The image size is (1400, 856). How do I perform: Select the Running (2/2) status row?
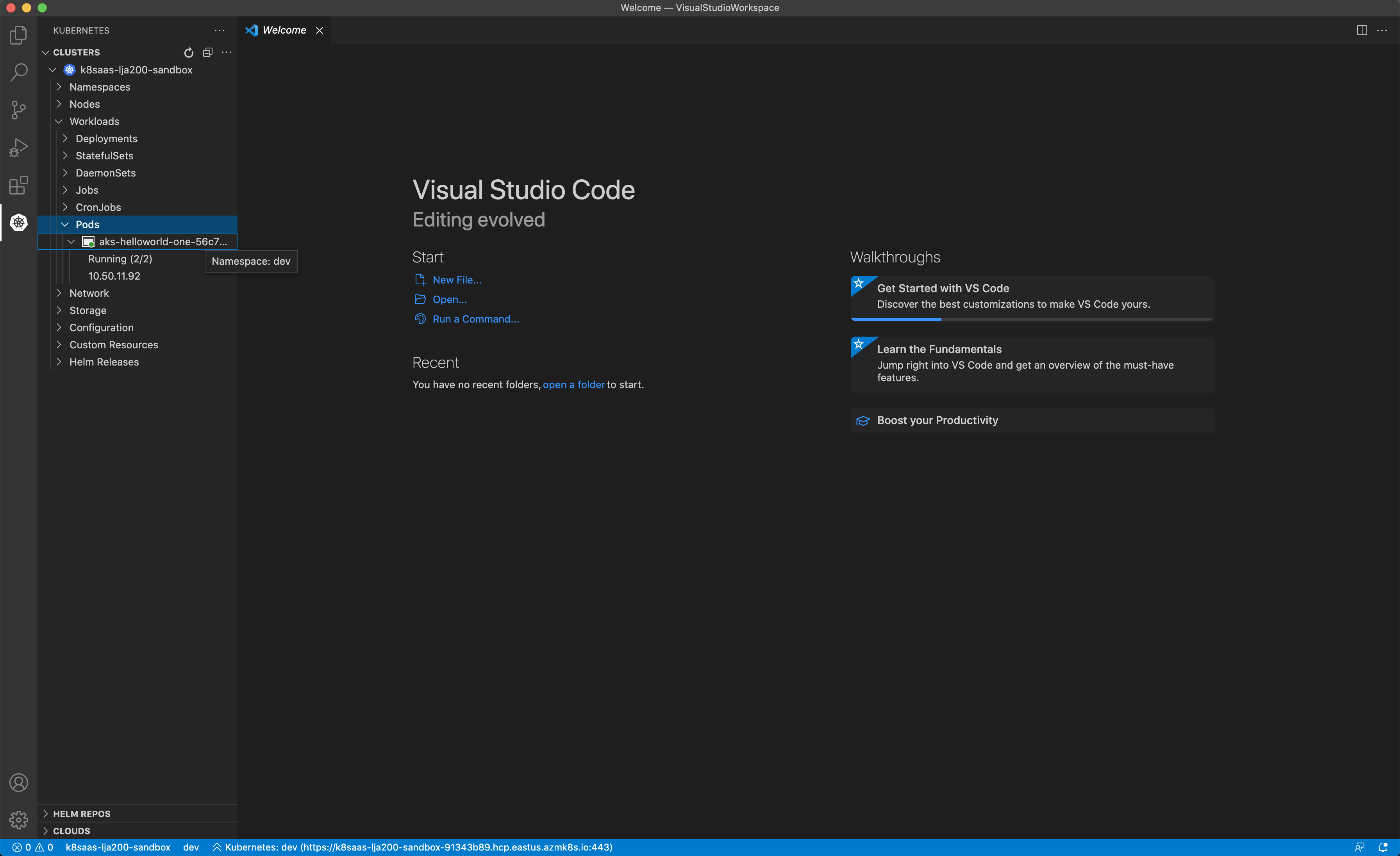(137, 259)
